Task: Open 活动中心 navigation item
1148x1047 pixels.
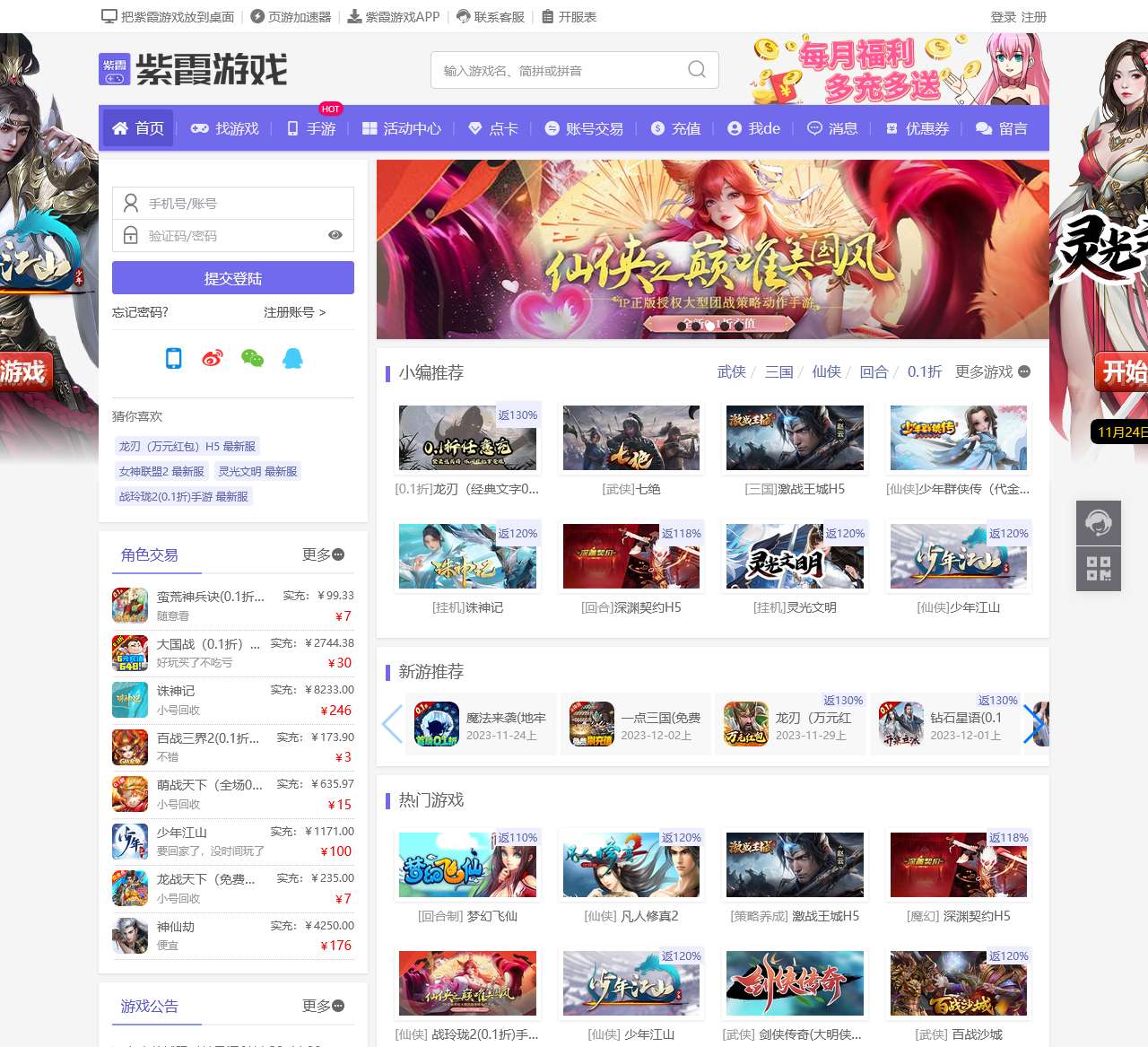Action: pyautogui.click(x=402, y=128)
